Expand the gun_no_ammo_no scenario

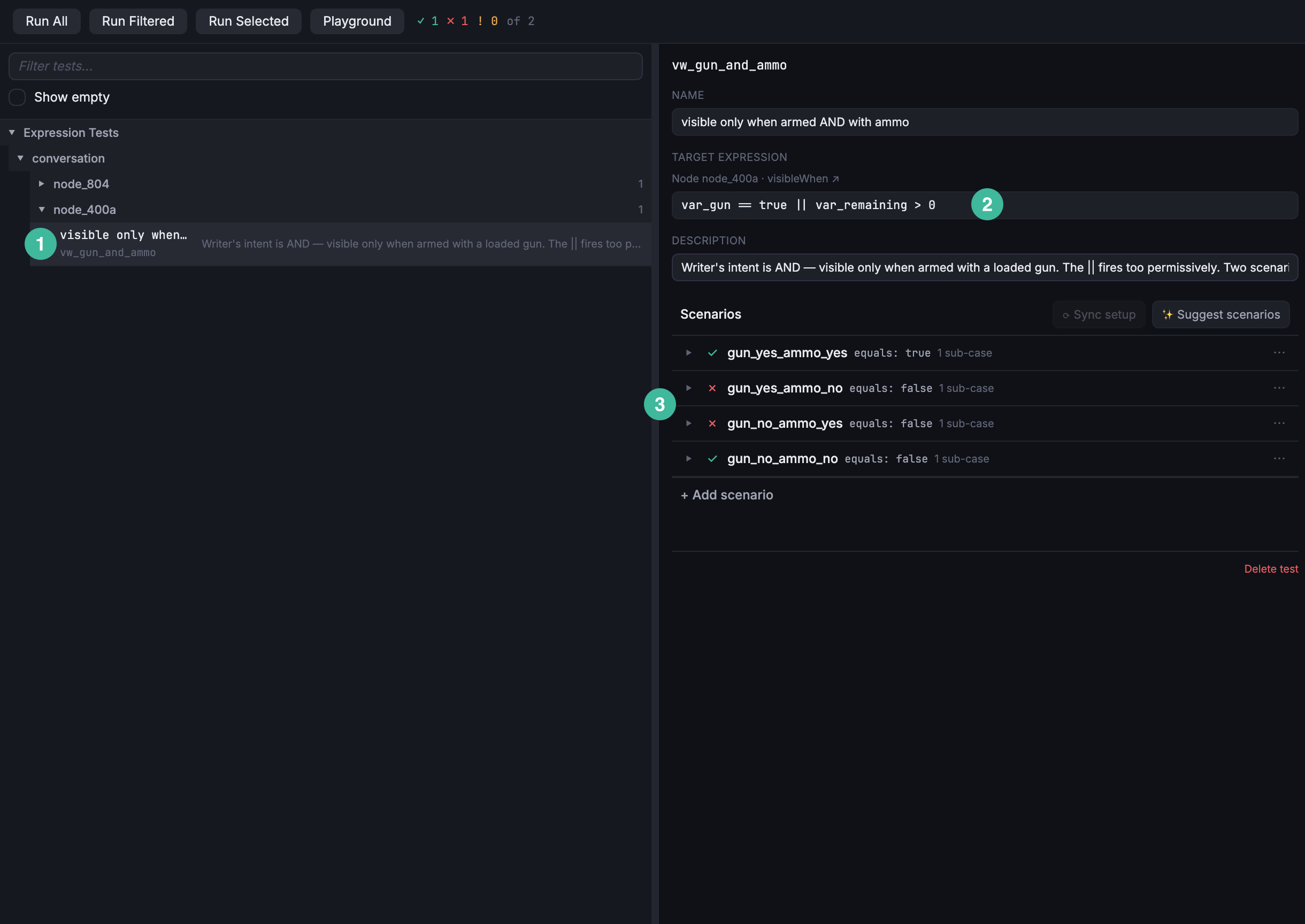(689, 459)
